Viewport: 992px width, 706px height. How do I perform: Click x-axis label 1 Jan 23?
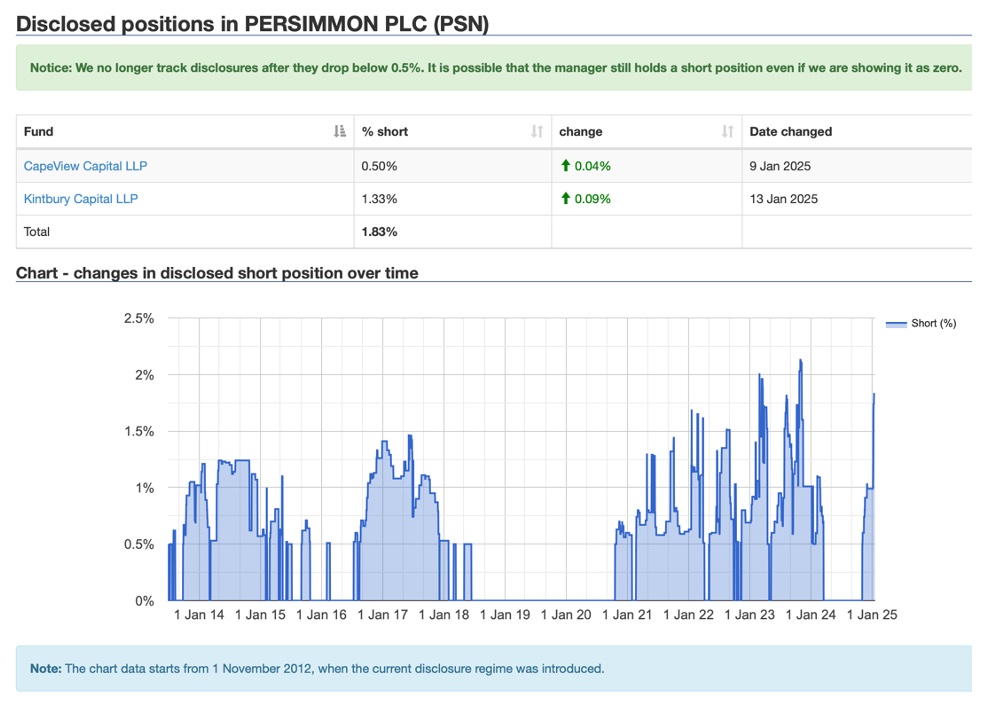pyautogui.click(x=750, y=614)
